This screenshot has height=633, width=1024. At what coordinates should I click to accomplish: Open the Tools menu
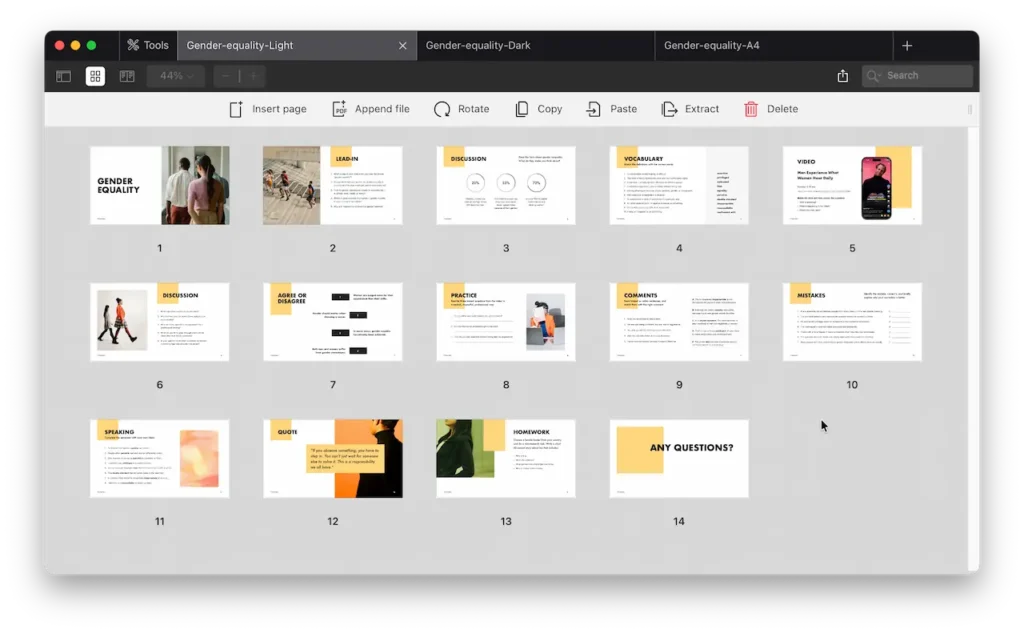(146, 45)
